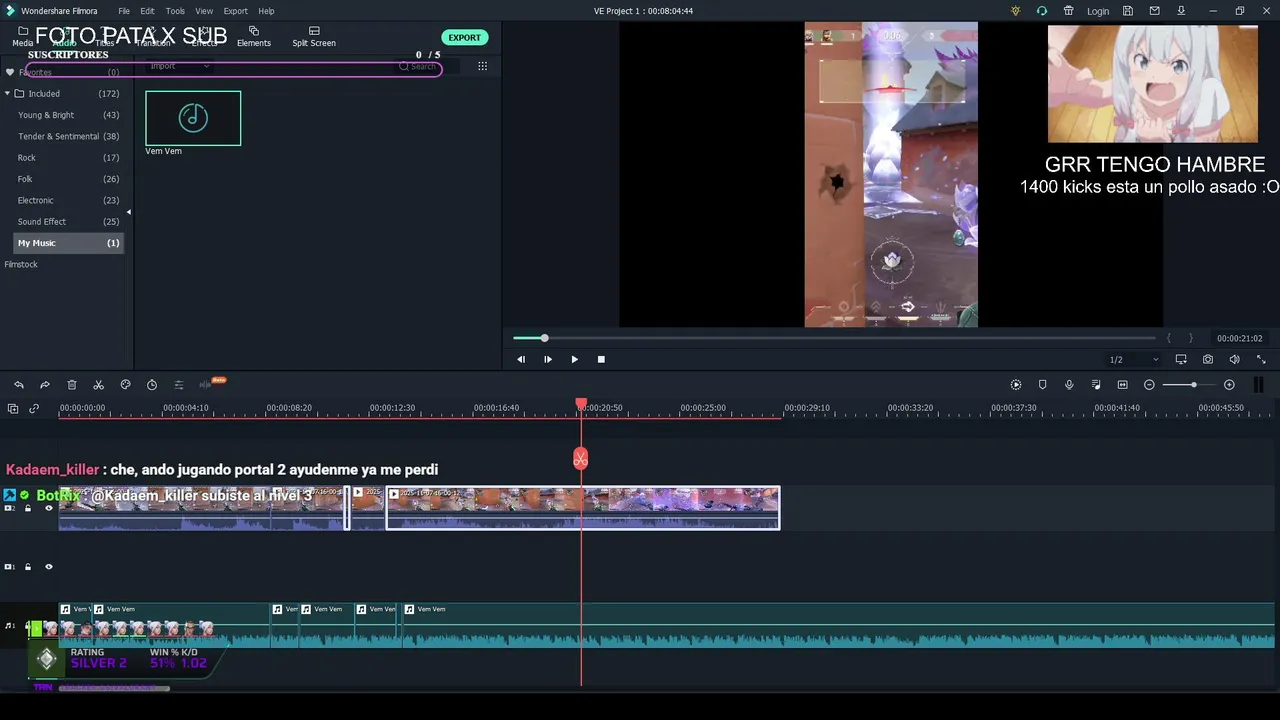The width and height of the screenshot is (1280, 720).
Task: Open the Filmstock library link
Action: click(x=21, y=264)
